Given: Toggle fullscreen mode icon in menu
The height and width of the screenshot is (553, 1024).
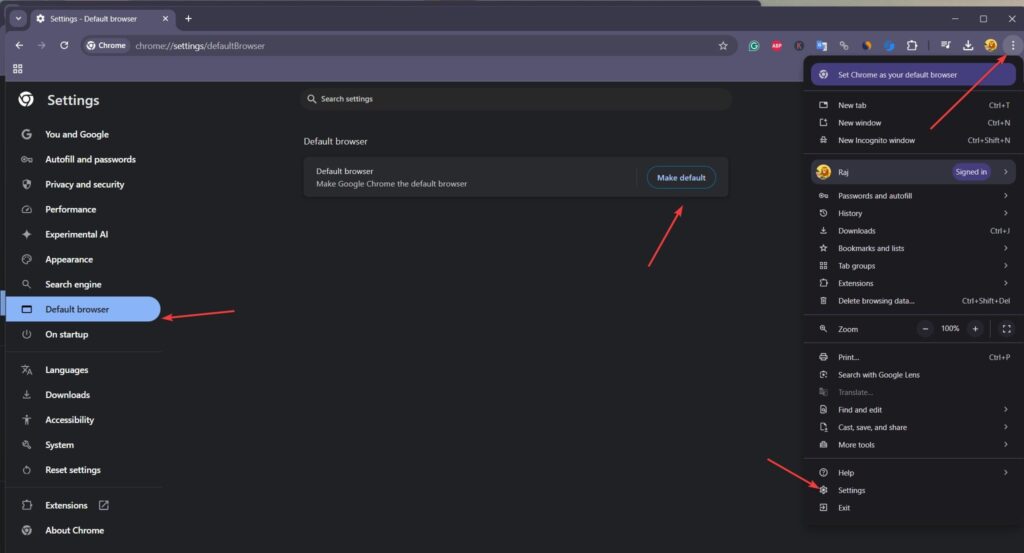Looking at the screenshot, I should click(1006, 329).
